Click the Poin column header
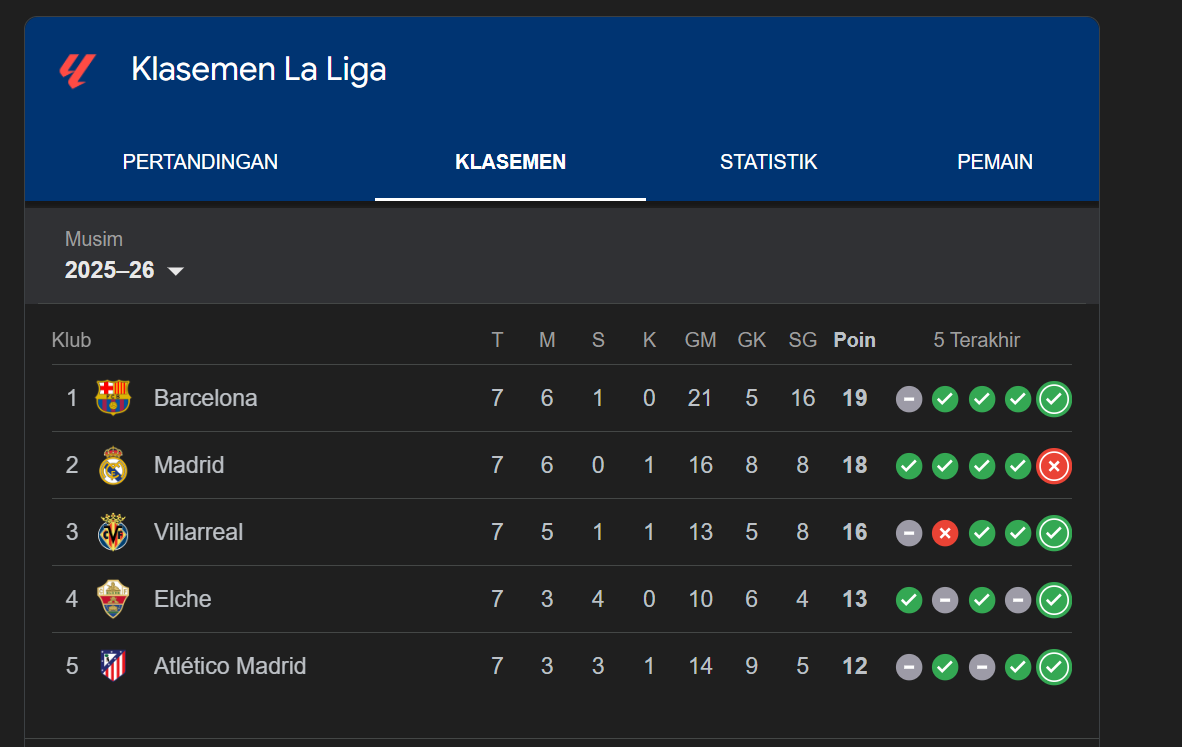Viewport: 1182px width, 747px height. point(854,340)
